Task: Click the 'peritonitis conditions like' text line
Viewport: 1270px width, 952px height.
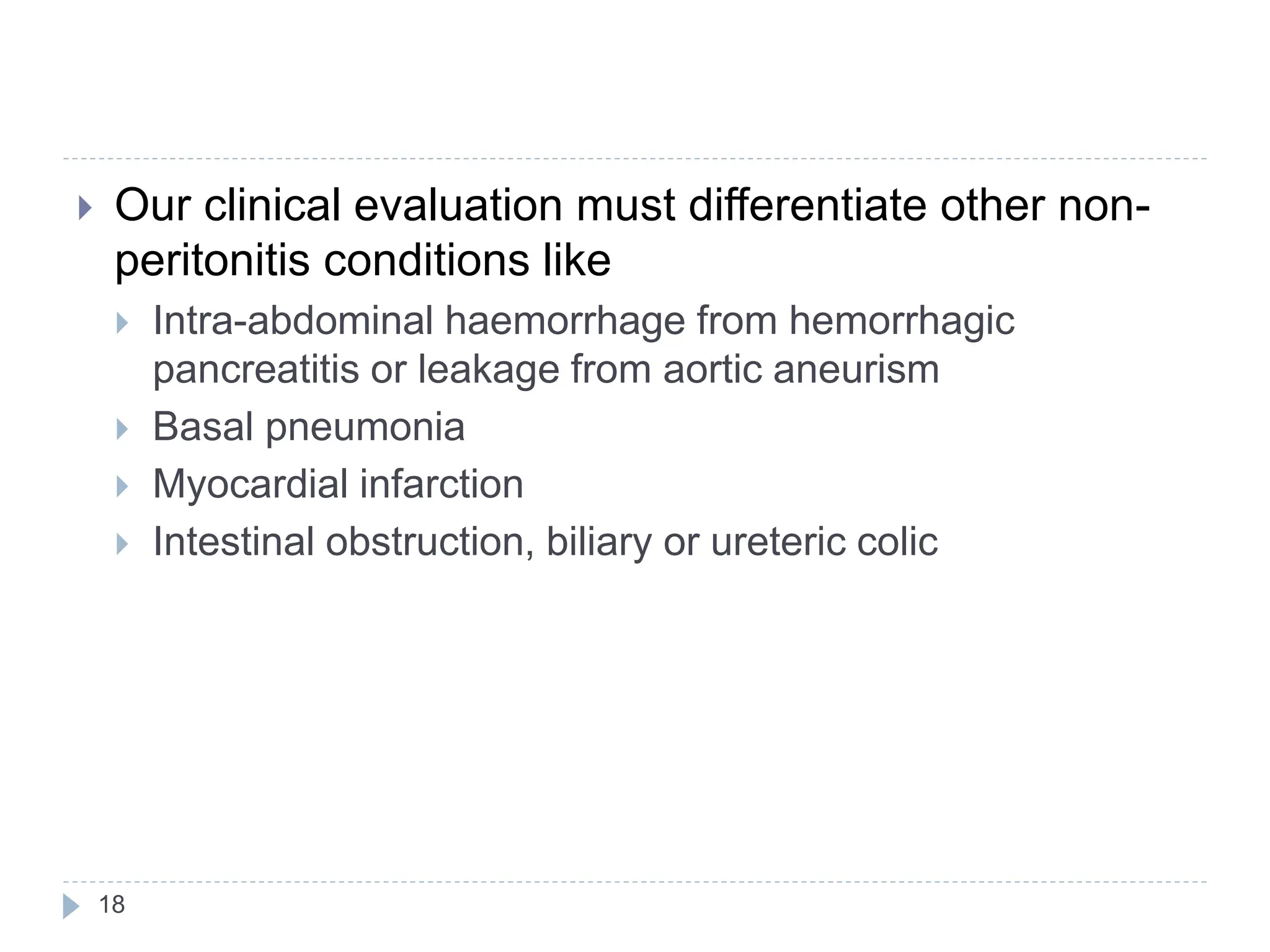Action: [x=363, y=261]
